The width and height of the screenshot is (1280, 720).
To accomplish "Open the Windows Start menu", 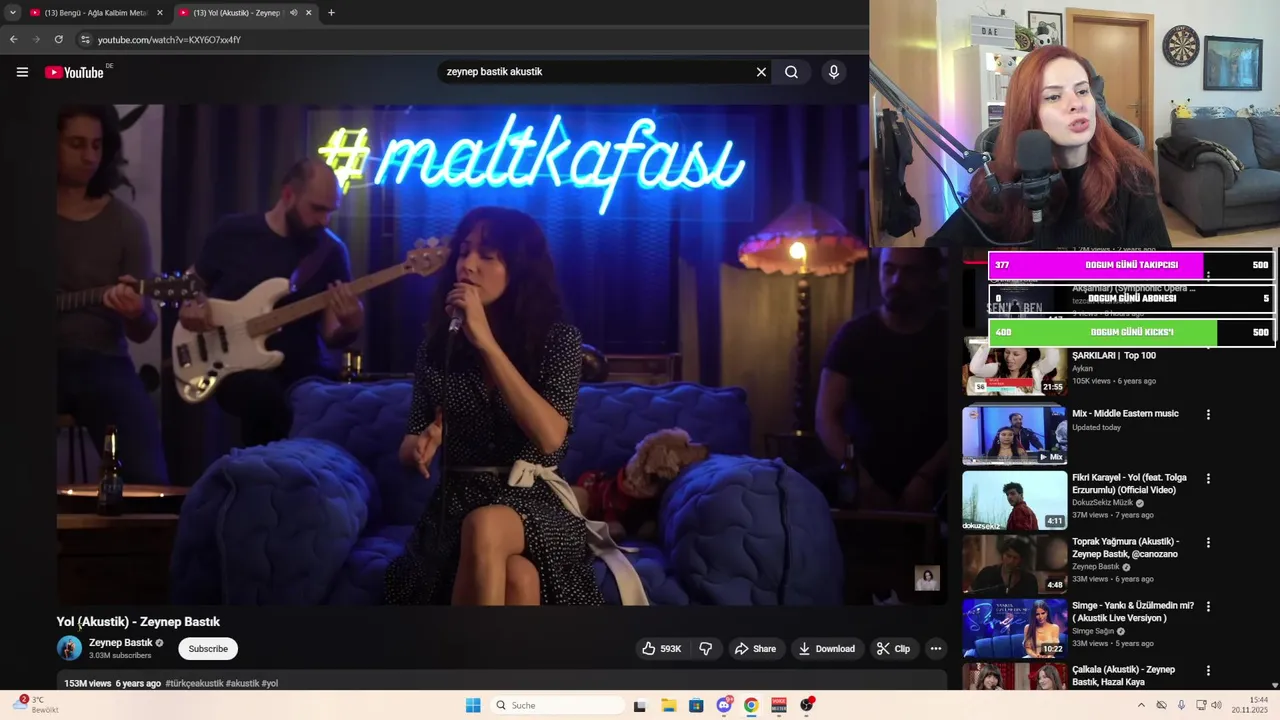I will 473,705.
